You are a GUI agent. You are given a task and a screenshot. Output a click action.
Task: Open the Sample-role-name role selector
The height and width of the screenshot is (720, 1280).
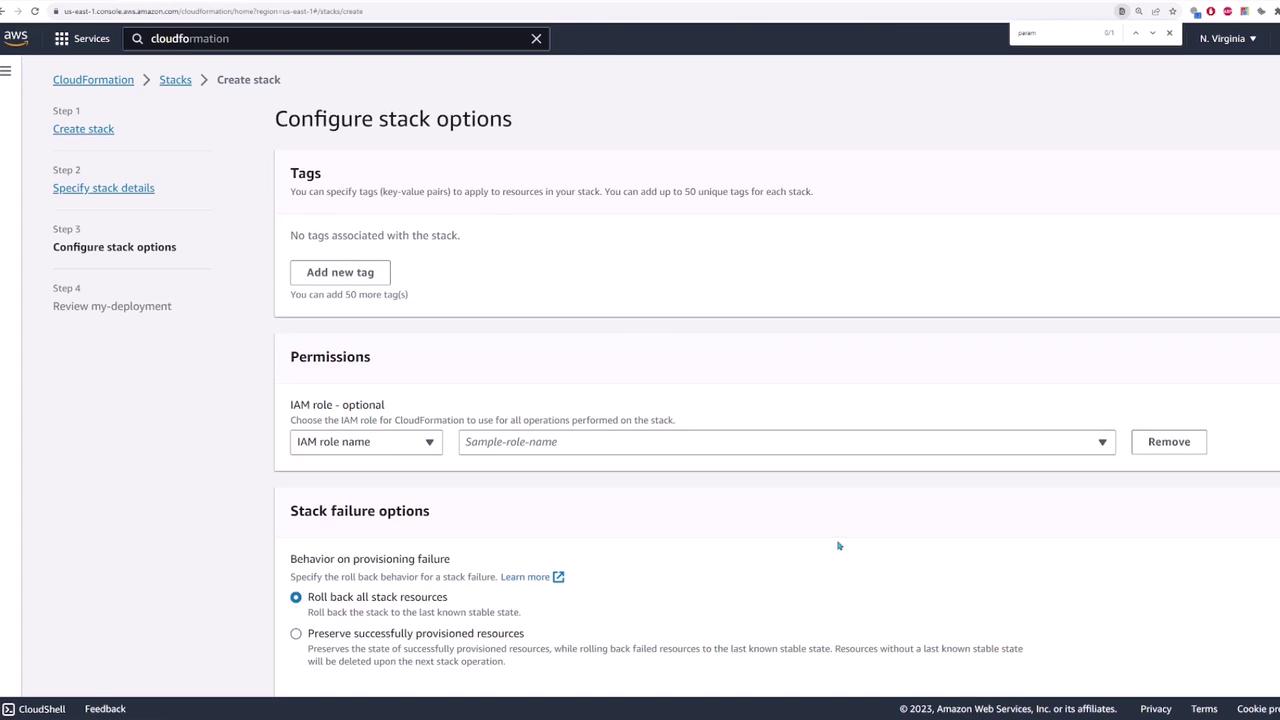pyautogui.click(x=786, y=442)
